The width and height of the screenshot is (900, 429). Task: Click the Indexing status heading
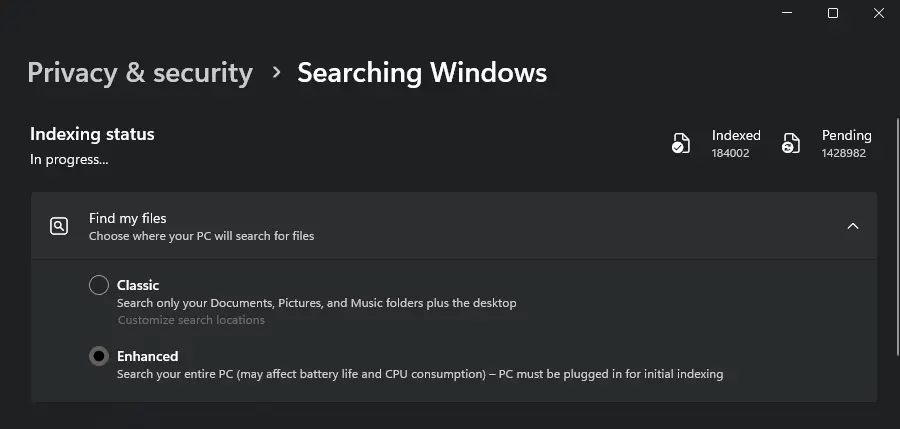click(92, 134)
